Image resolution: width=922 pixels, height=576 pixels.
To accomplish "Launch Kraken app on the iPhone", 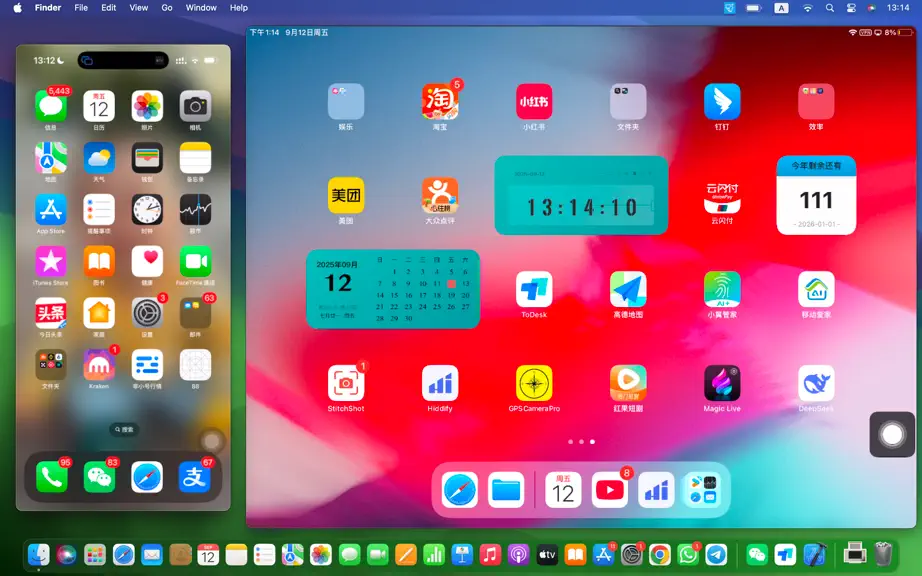I will [99, 365].
